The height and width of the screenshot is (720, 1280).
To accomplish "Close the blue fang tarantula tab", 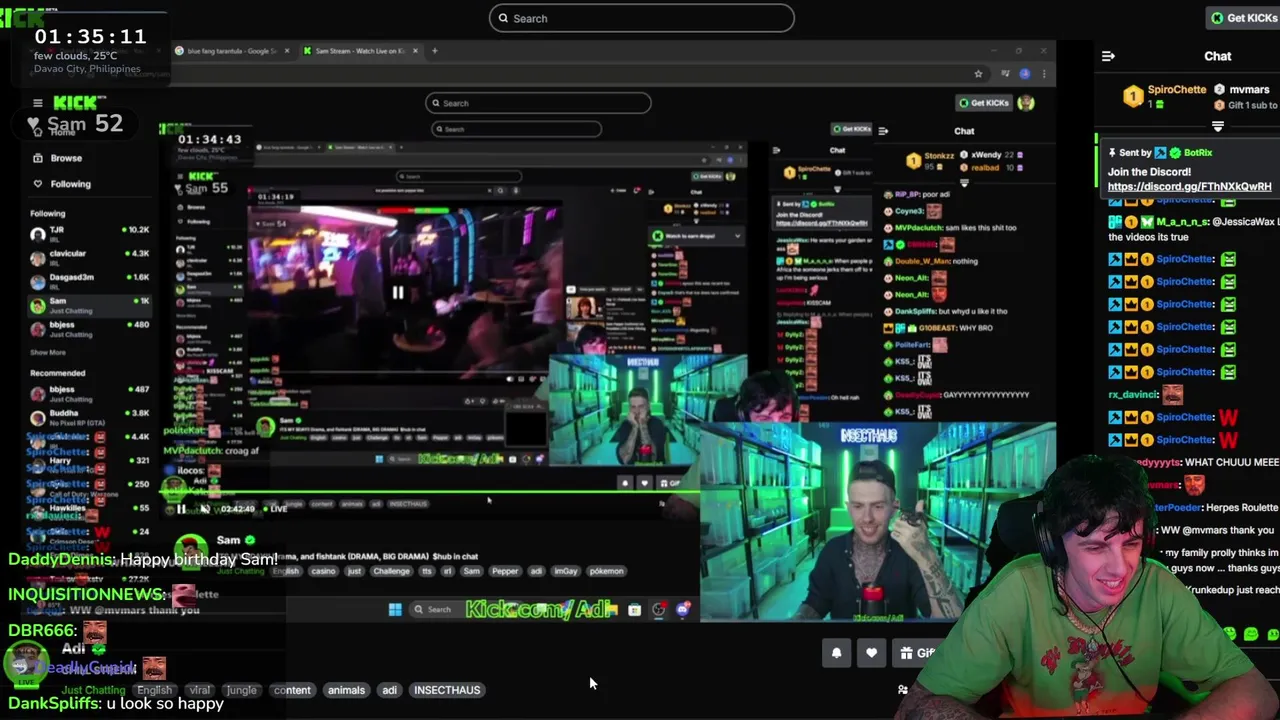I will tap(286, 51).
